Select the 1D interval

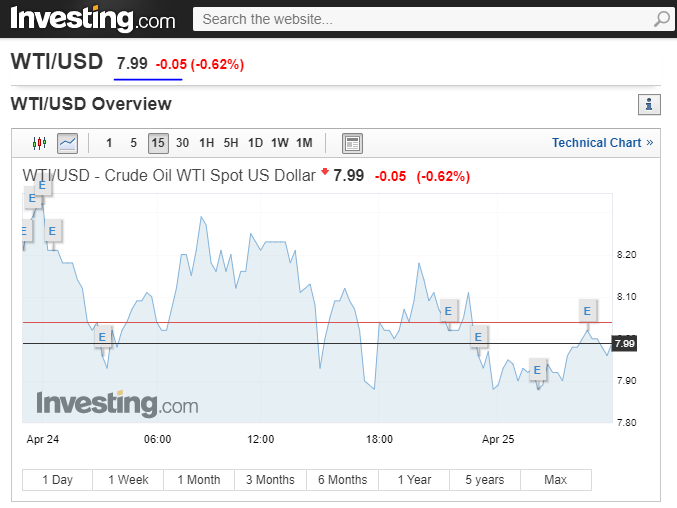(255, 143)
